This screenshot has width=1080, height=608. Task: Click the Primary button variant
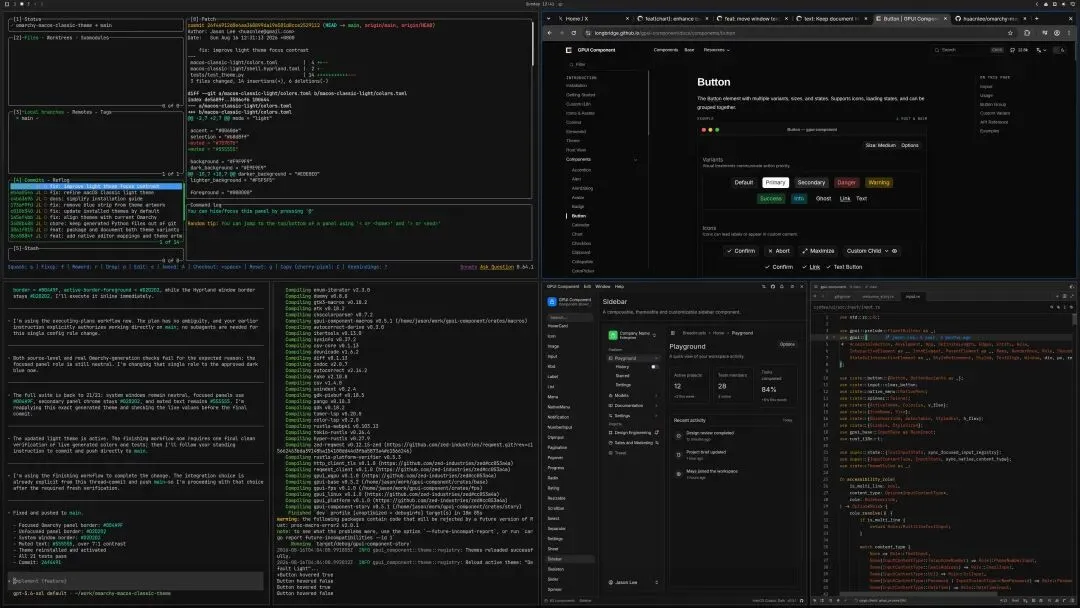(775, 182)
